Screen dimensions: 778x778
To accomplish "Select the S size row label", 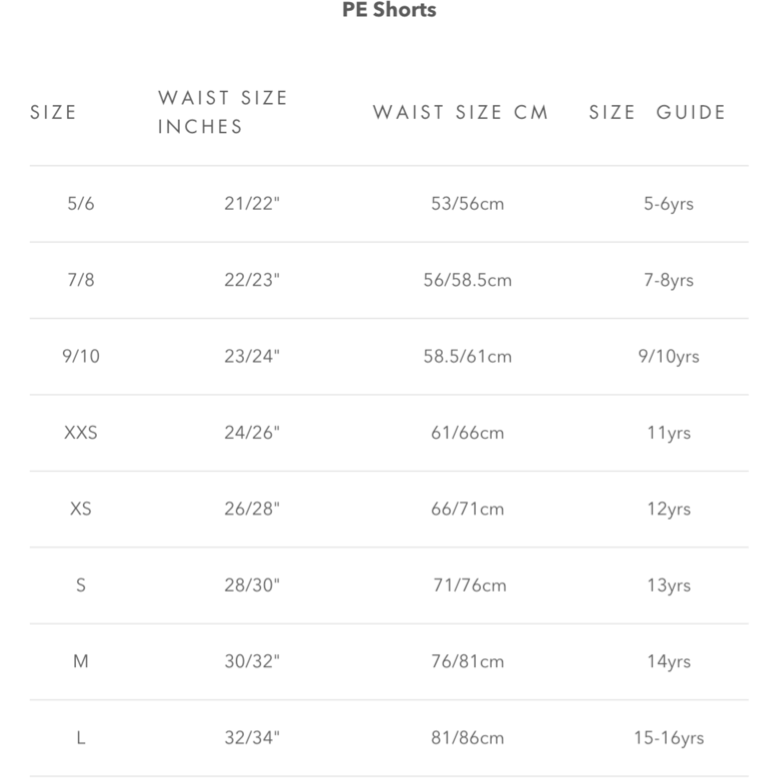I will 81,585.
